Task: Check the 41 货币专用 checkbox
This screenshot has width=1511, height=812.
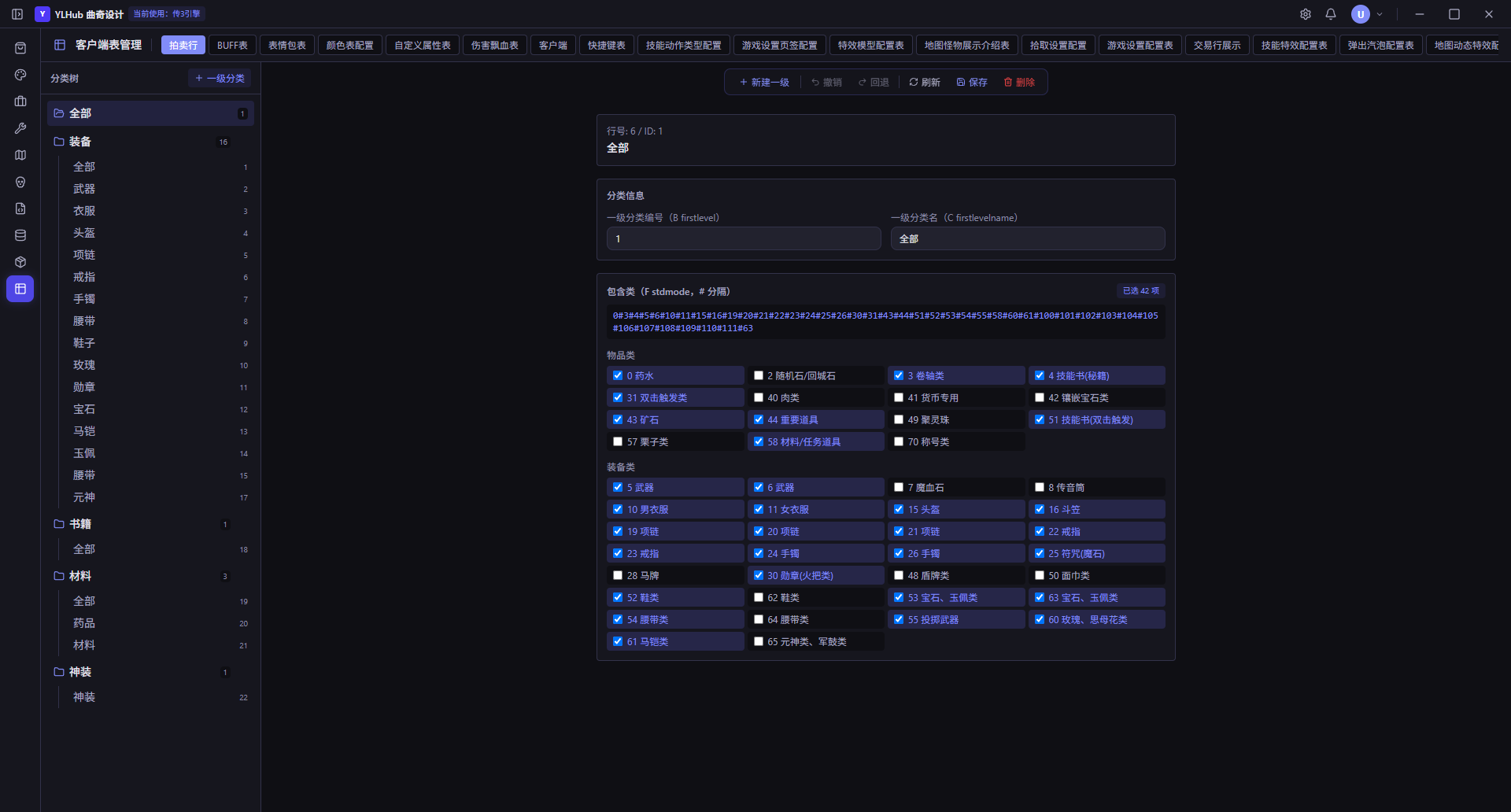Action: [899, 397]
